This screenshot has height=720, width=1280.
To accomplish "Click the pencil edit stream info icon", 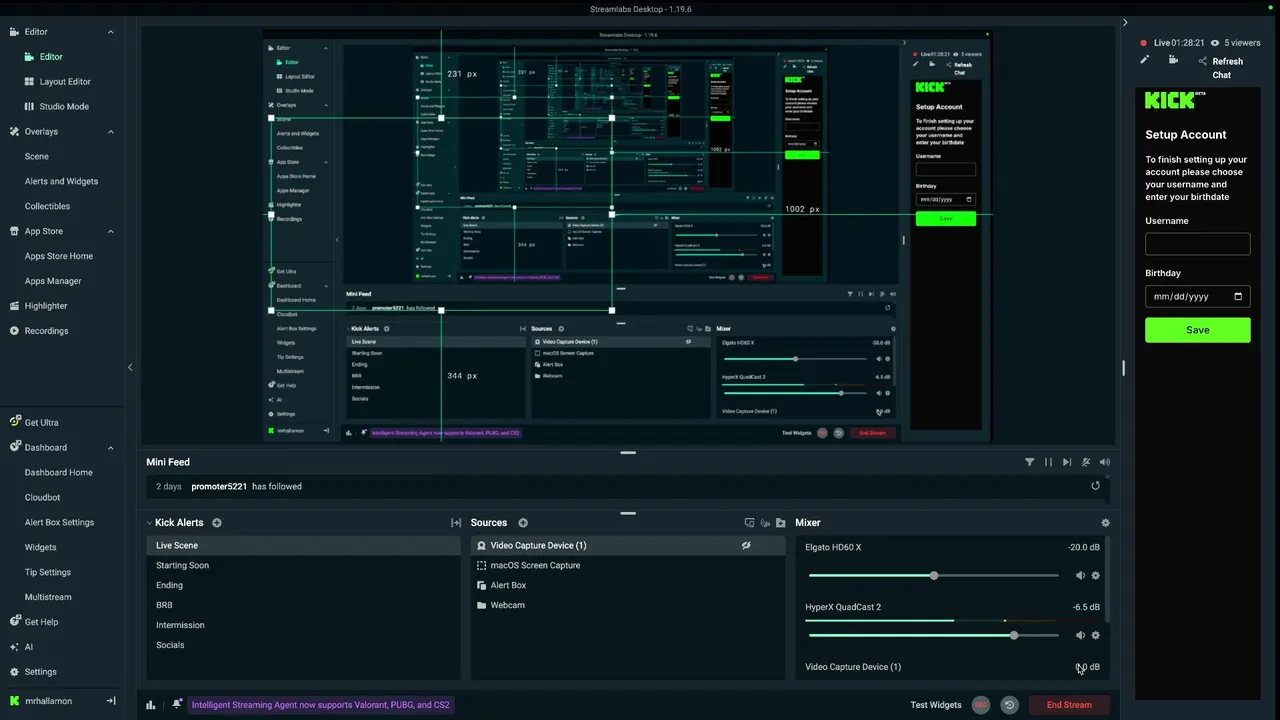I will 1145,60.
